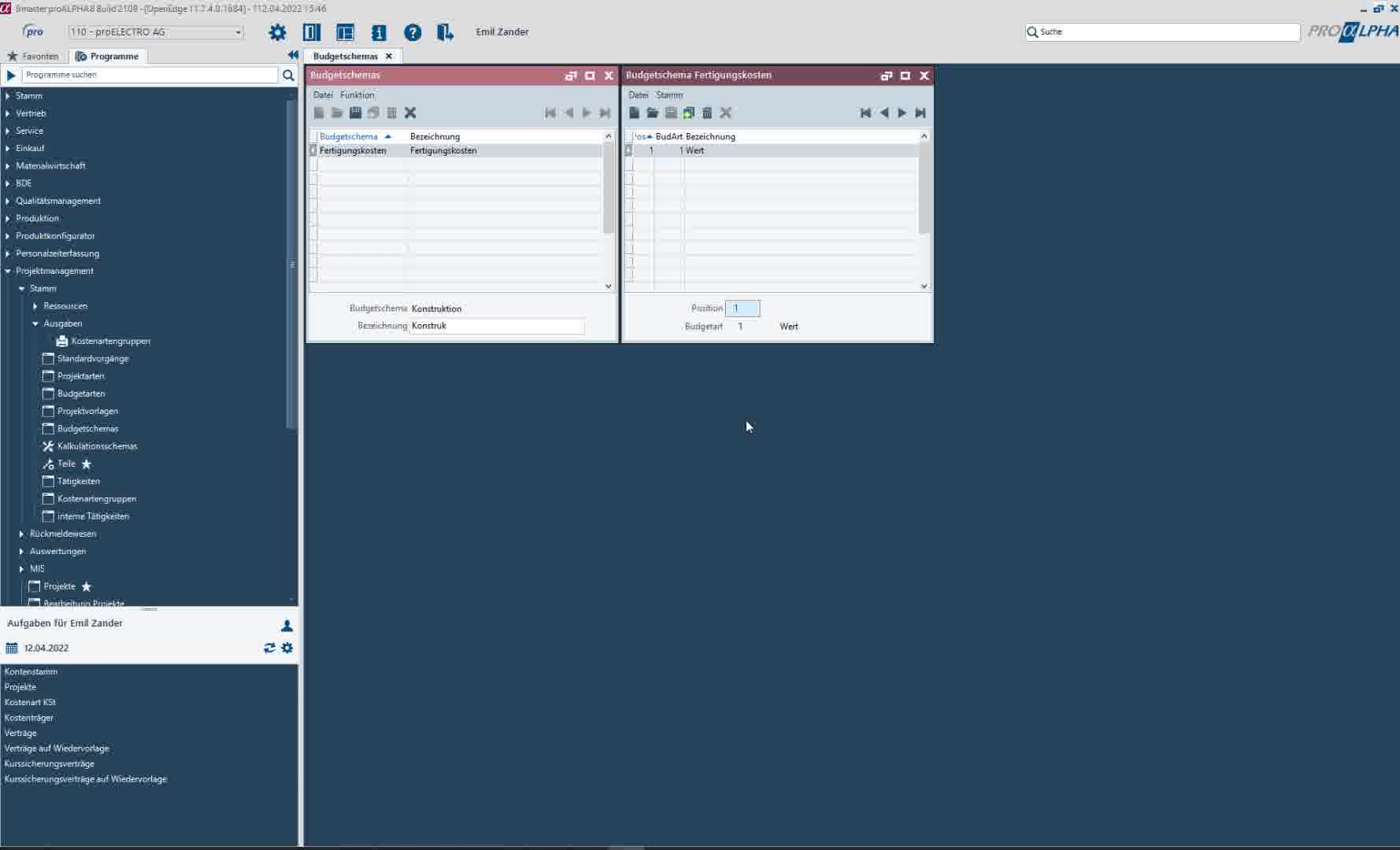Click the magnifier next to Programme suchen
This screenshot has width=1400, height=850.
pyautogui.click(x=288, y=75)
